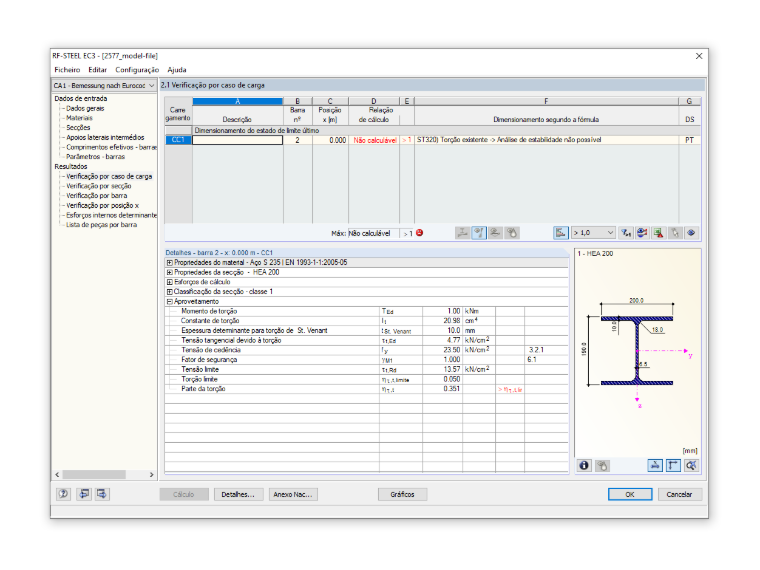Select Comprimentos efetivos - barras tree item
Screen dimensions: 760x570
[111, 147]
